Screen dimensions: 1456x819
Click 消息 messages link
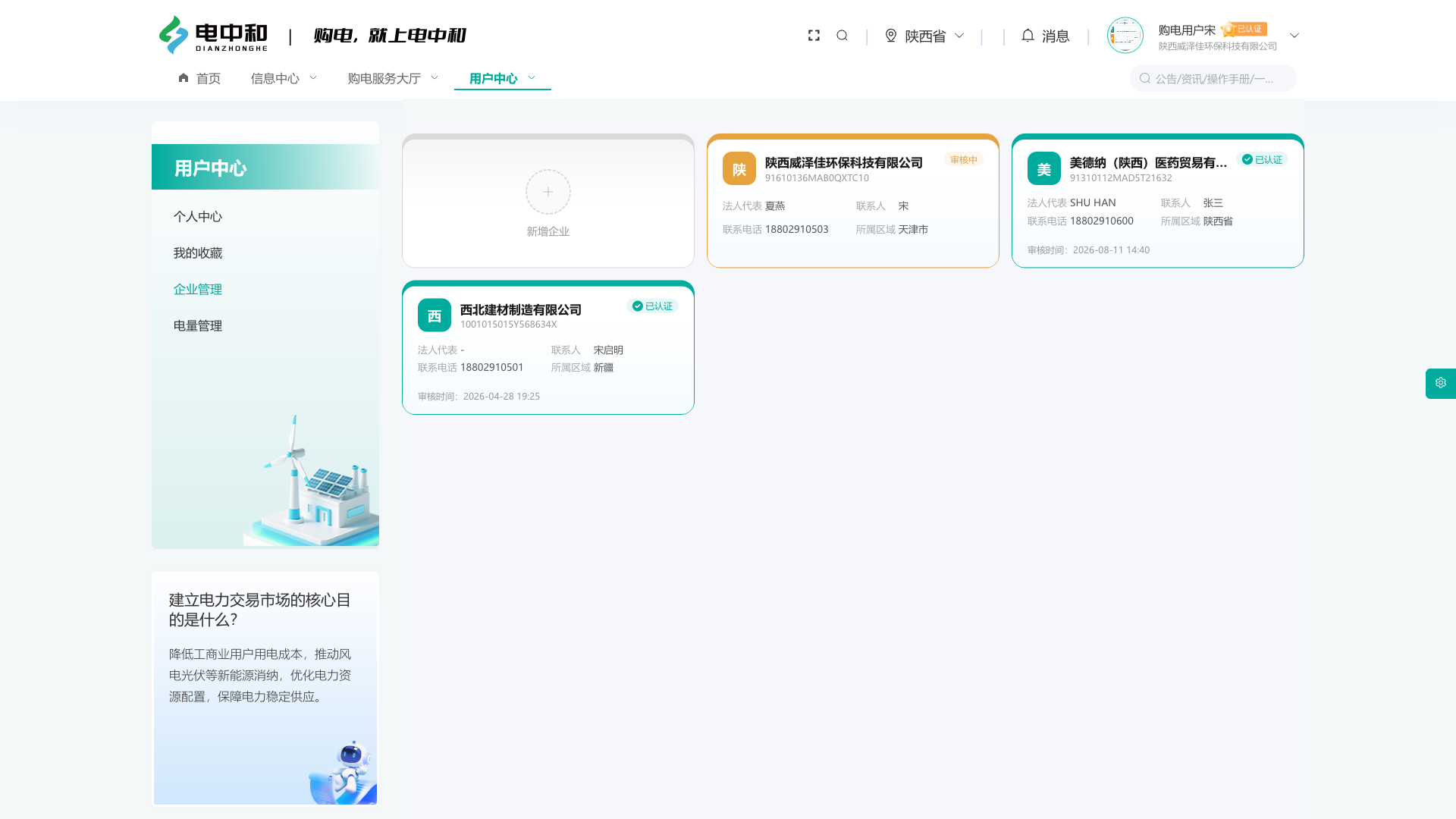pyautogui.click(x=1056, y=36)
